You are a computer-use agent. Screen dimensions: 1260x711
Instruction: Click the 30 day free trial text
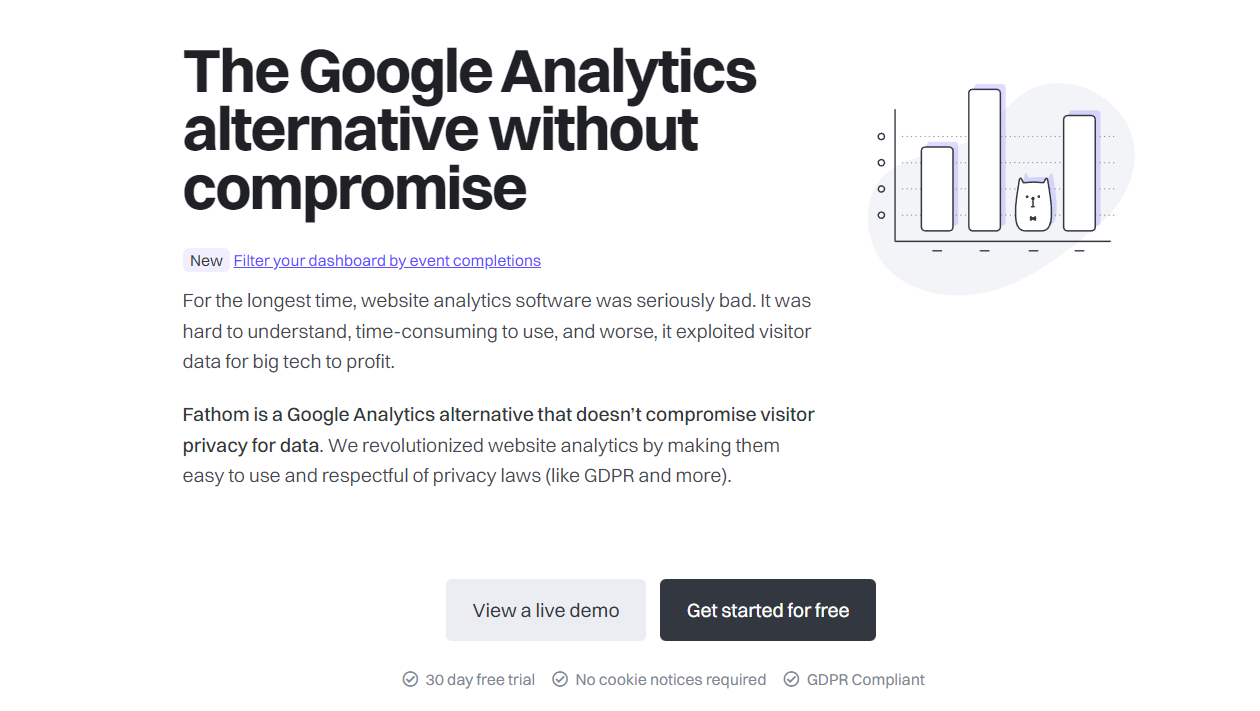click(480, 680)
